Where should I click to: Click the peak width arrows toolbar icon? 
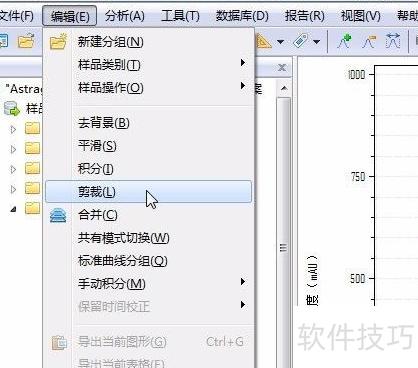[x=393, y=42]
